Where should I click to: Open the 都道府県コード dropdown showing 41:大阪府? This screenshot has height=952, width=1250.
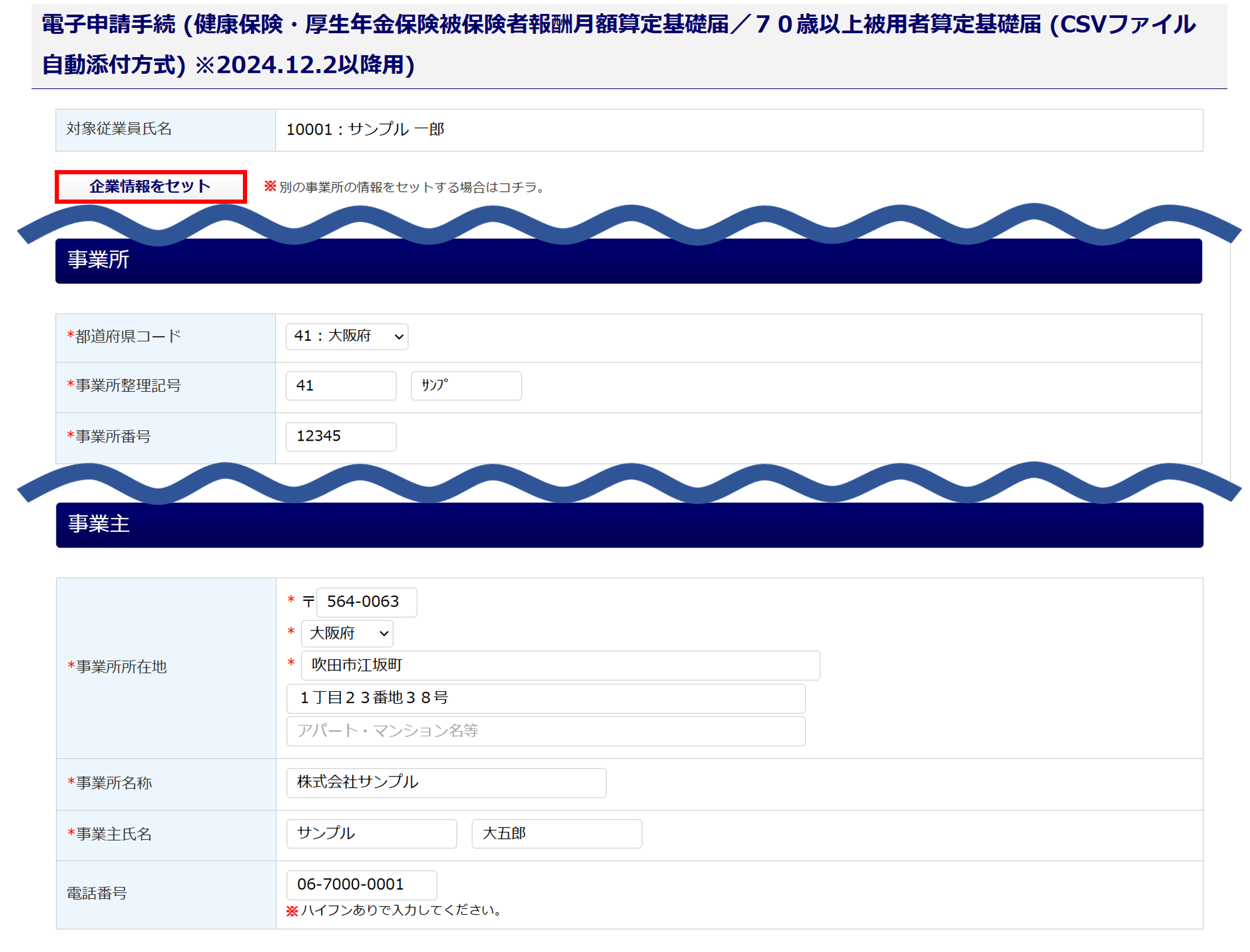[347, 337]
